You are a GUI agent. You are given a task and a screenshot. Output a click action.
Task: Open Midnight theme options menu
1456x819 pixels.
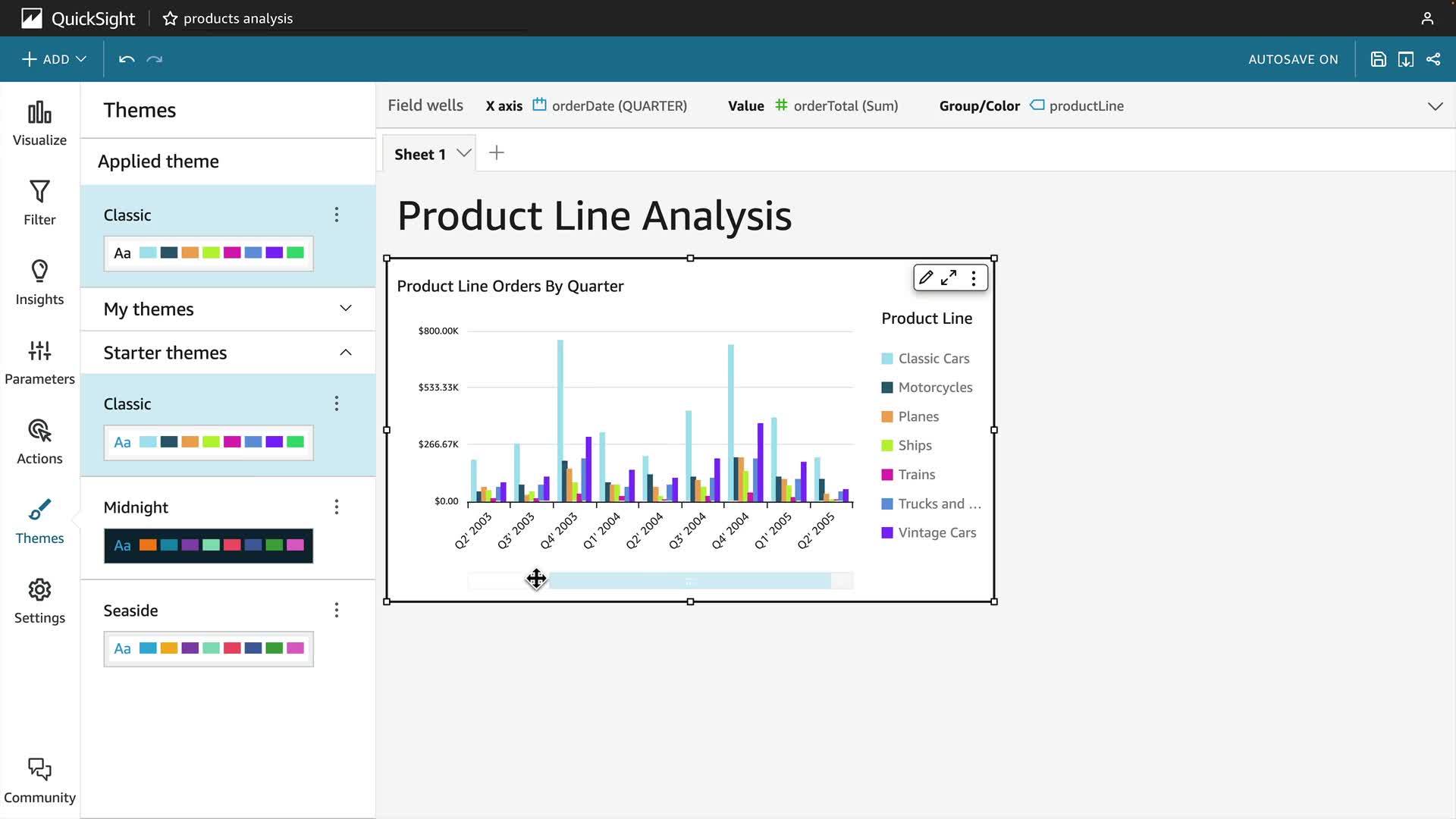(337, 507)
